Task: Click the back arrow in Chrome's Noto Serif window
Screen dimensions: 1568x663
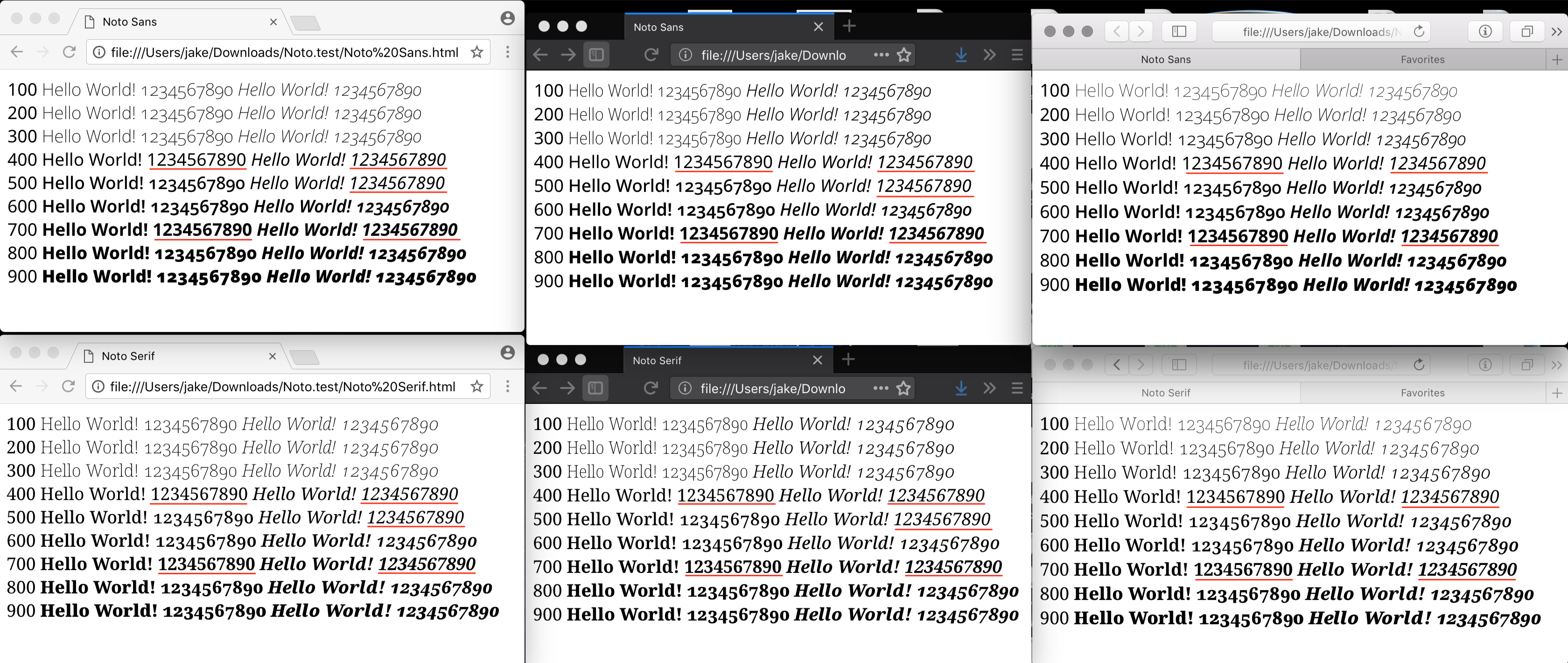Action: [16, 386]
